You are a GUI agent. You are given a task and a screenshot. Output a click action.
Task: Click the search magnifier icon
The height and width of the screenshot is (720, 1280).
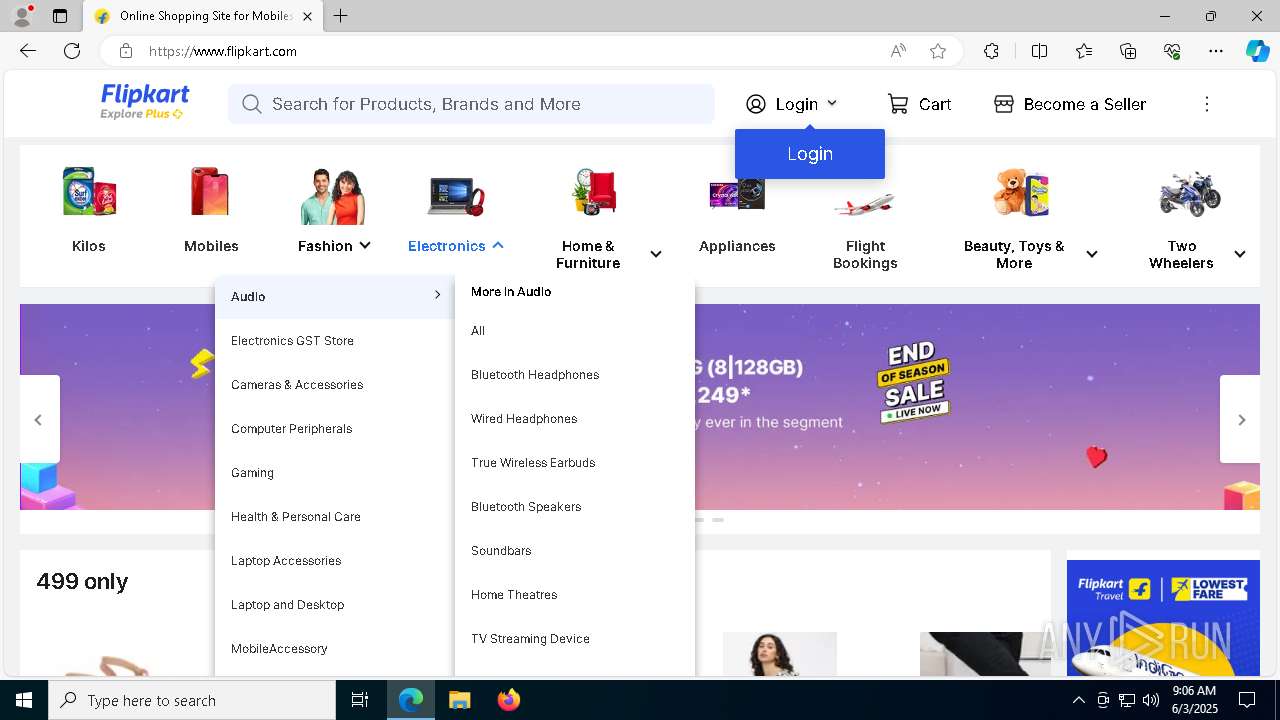coord(251,104)
